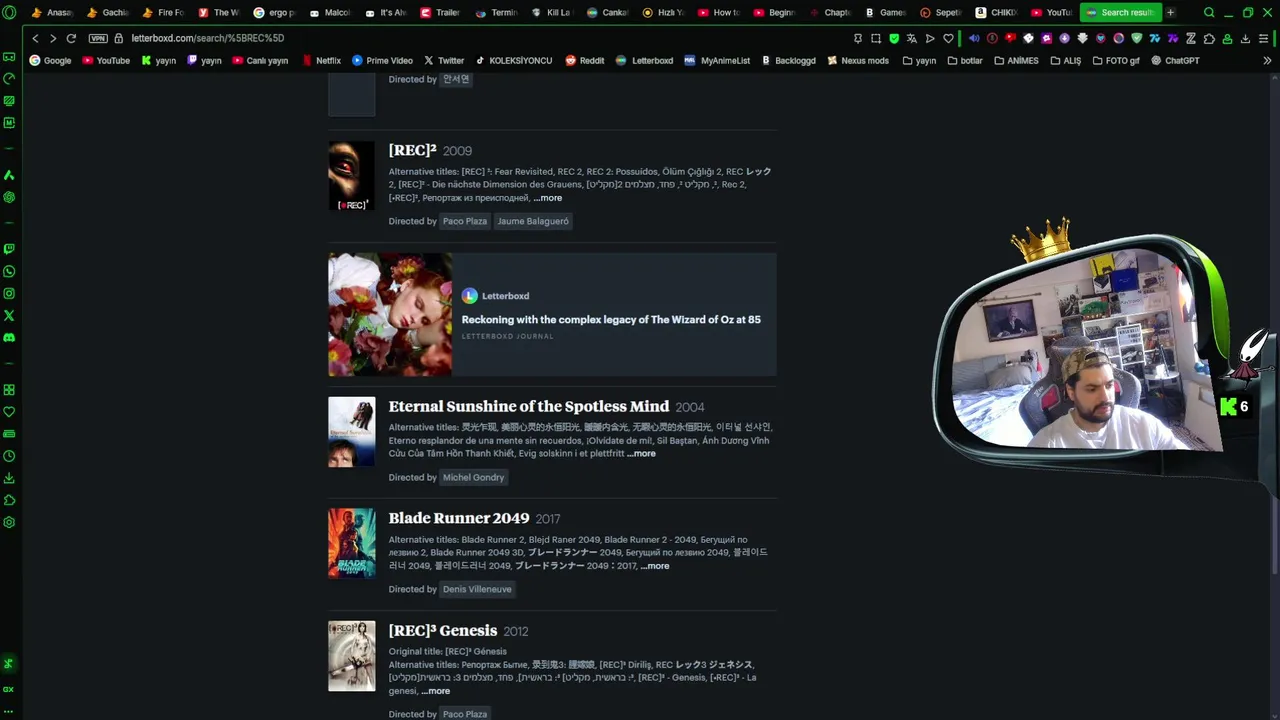Open GX Control gamepad icon in sidebar

(x=9, y=57)
